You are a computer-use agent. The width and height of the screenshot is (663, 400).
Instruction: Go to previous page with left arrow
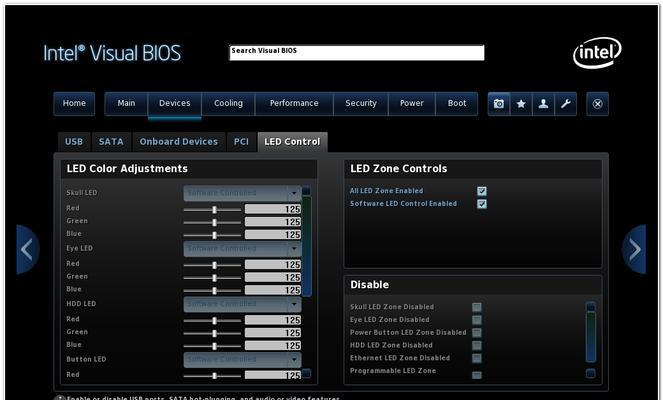point(27,249)
